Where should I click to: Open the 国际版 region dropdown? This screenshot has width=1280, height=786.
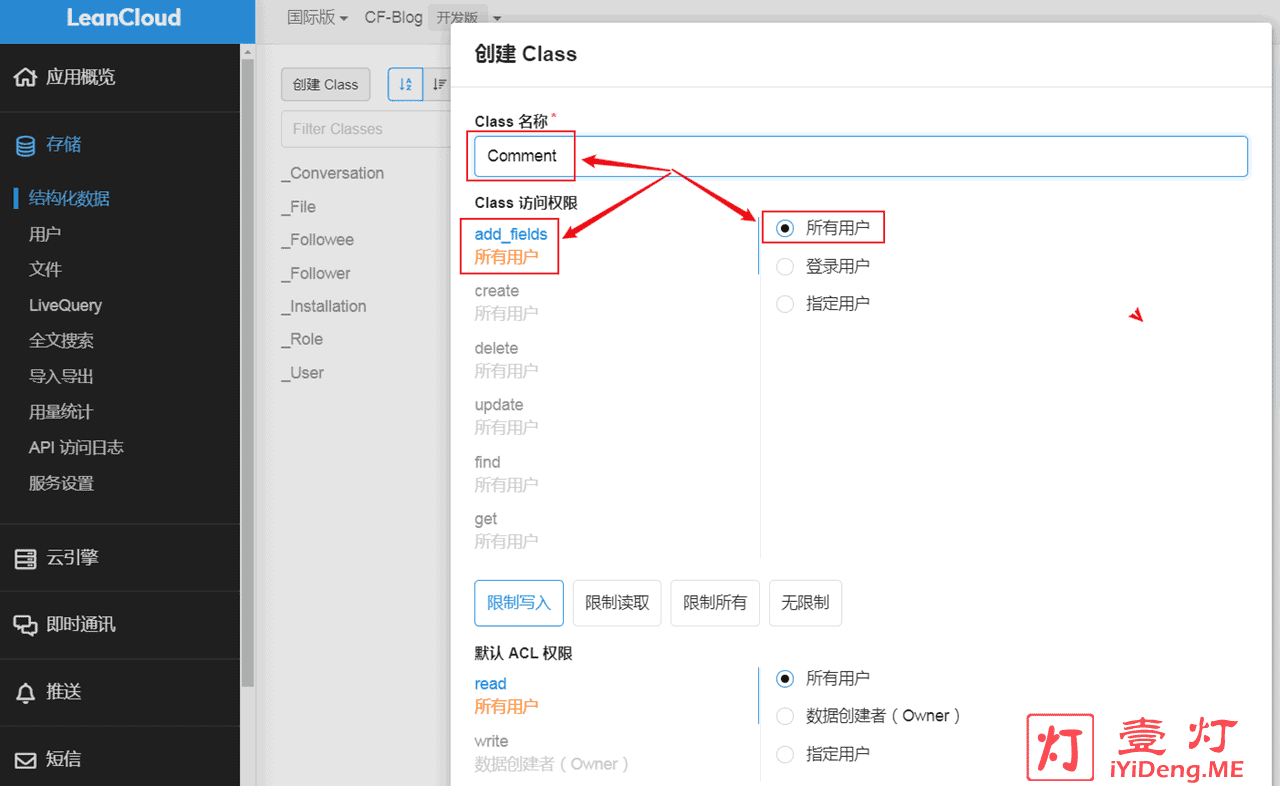[317, 17]
